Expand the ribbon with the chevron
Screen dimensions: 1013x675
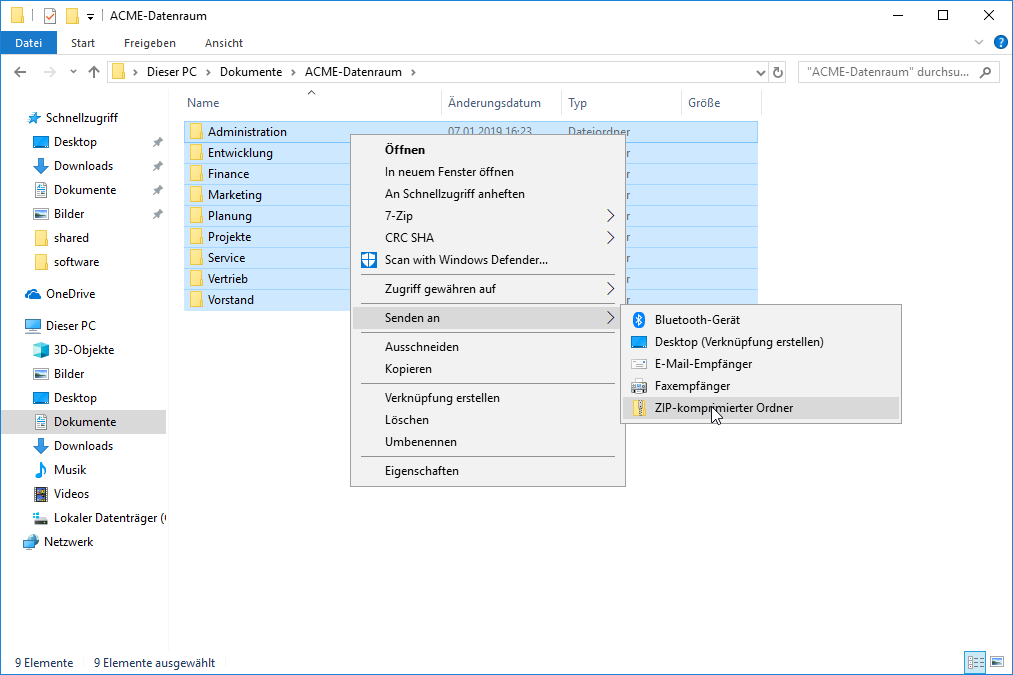979,43
